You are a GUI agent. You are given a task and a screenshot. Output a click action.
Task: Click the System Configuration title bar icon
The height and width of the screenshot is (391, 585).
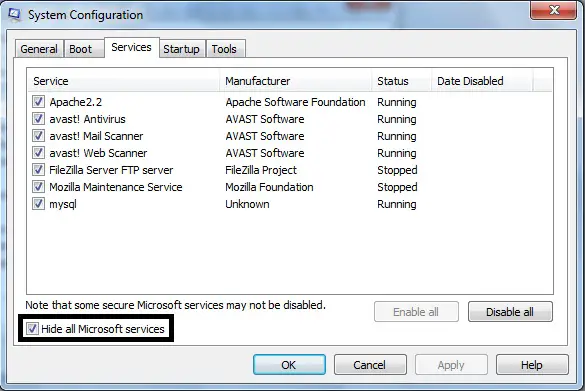(15, 15)
